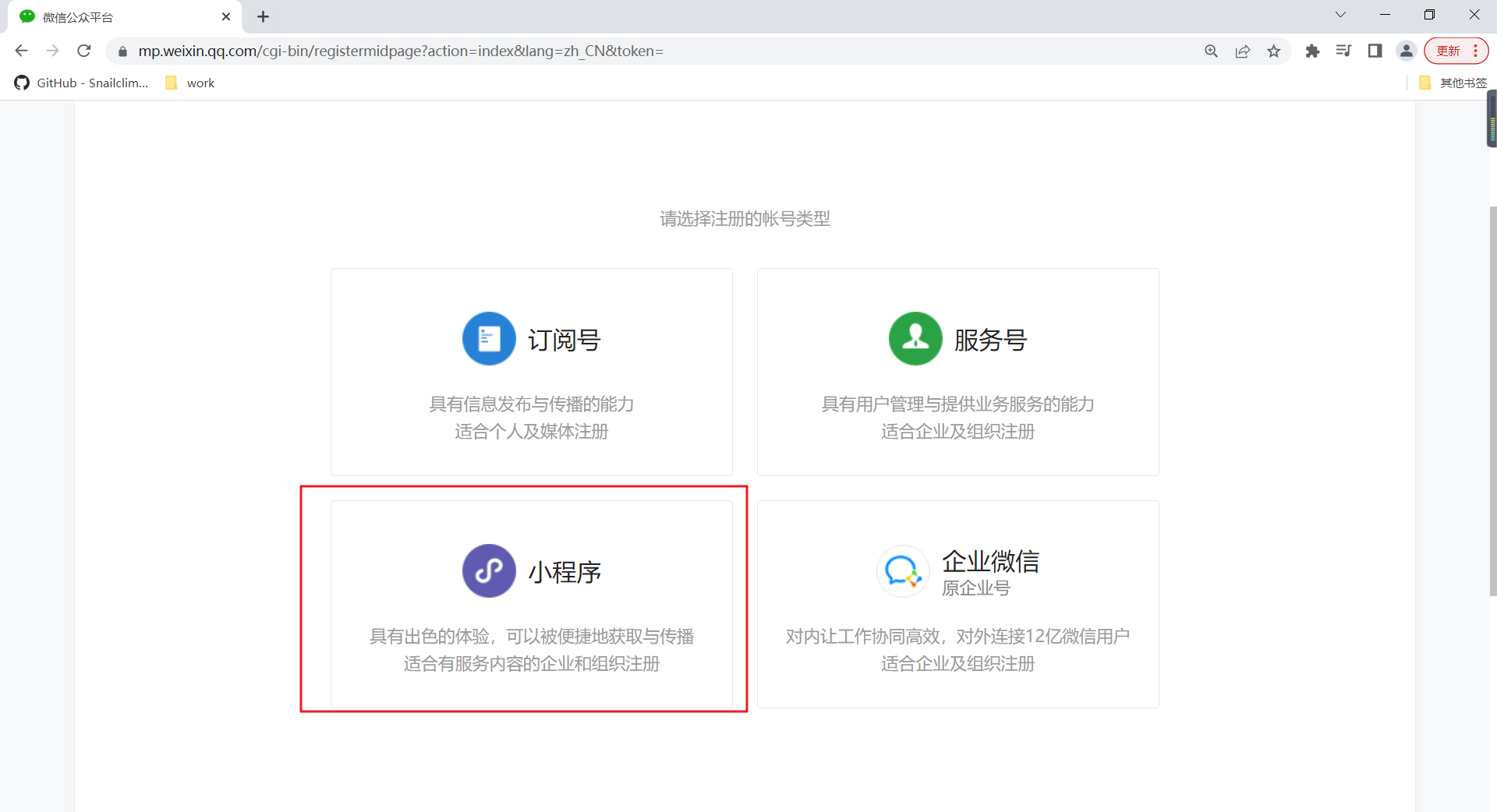The width and height of the screenshot is (1497, 812).
Task: Click the page vertical scrollbar thumb
Action: (1492, 401)
